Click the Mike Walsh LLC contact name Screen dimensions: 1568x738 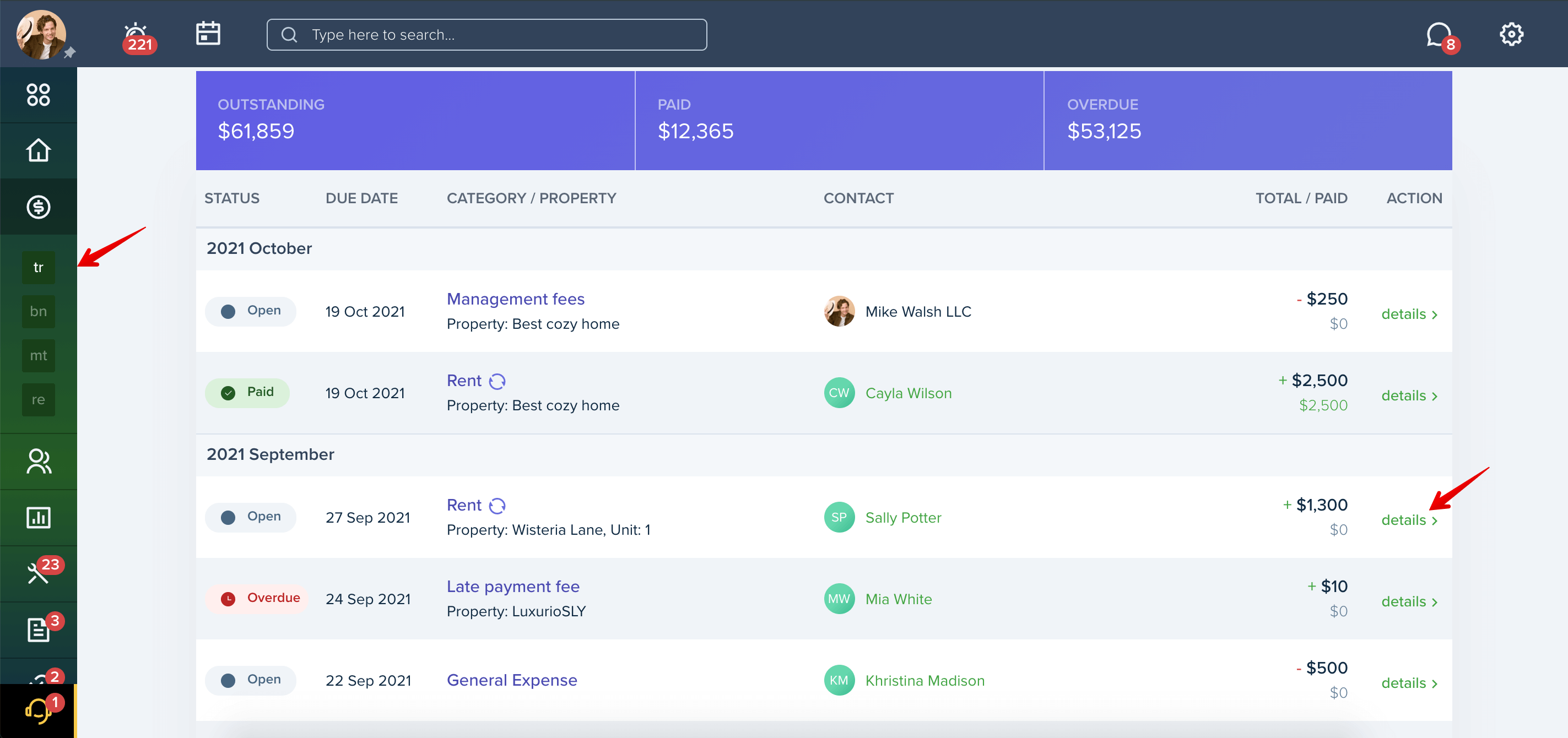918,312
